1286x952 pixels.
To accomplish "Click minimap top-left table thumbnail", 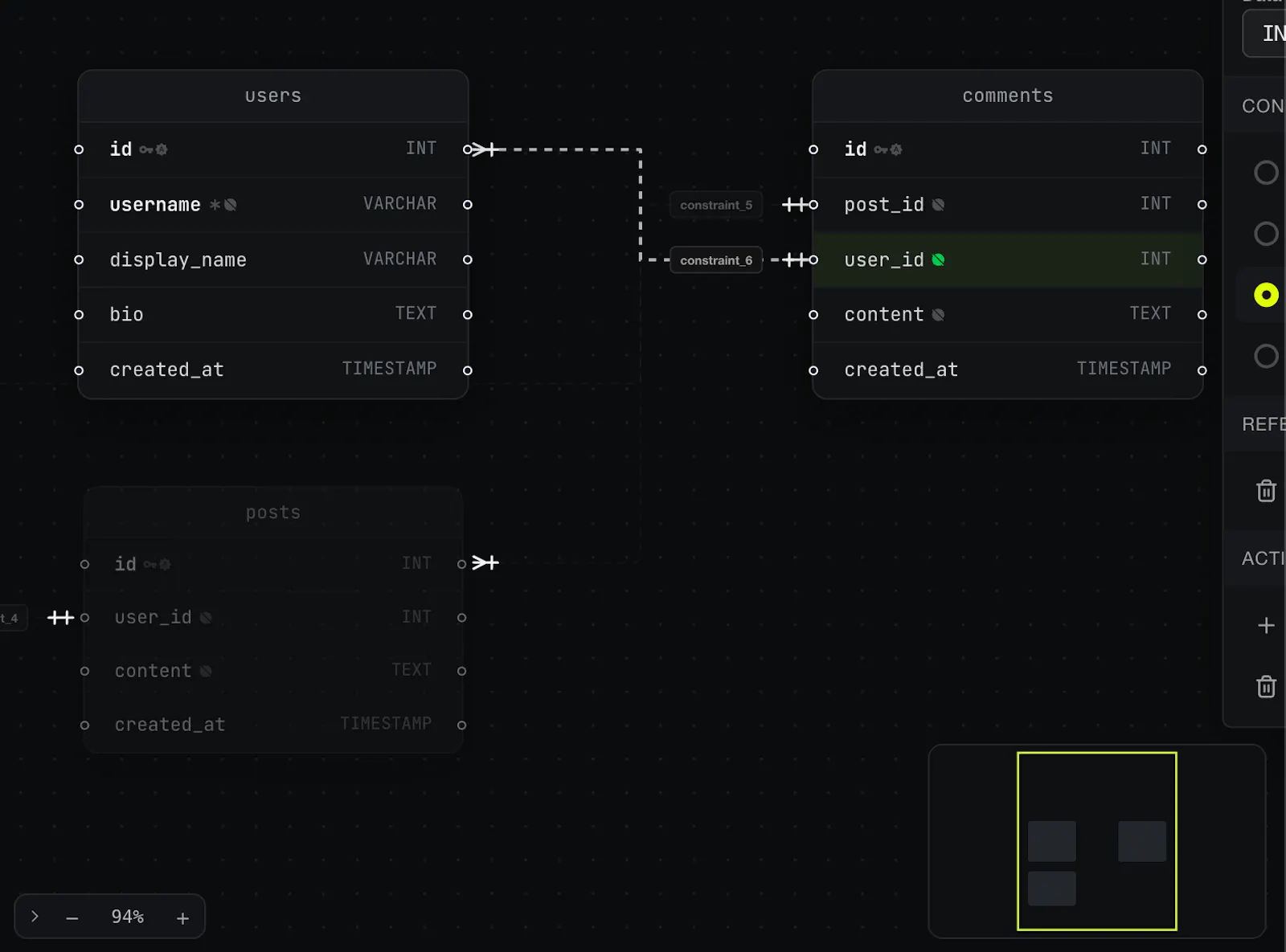I will tap(1052, 841).
